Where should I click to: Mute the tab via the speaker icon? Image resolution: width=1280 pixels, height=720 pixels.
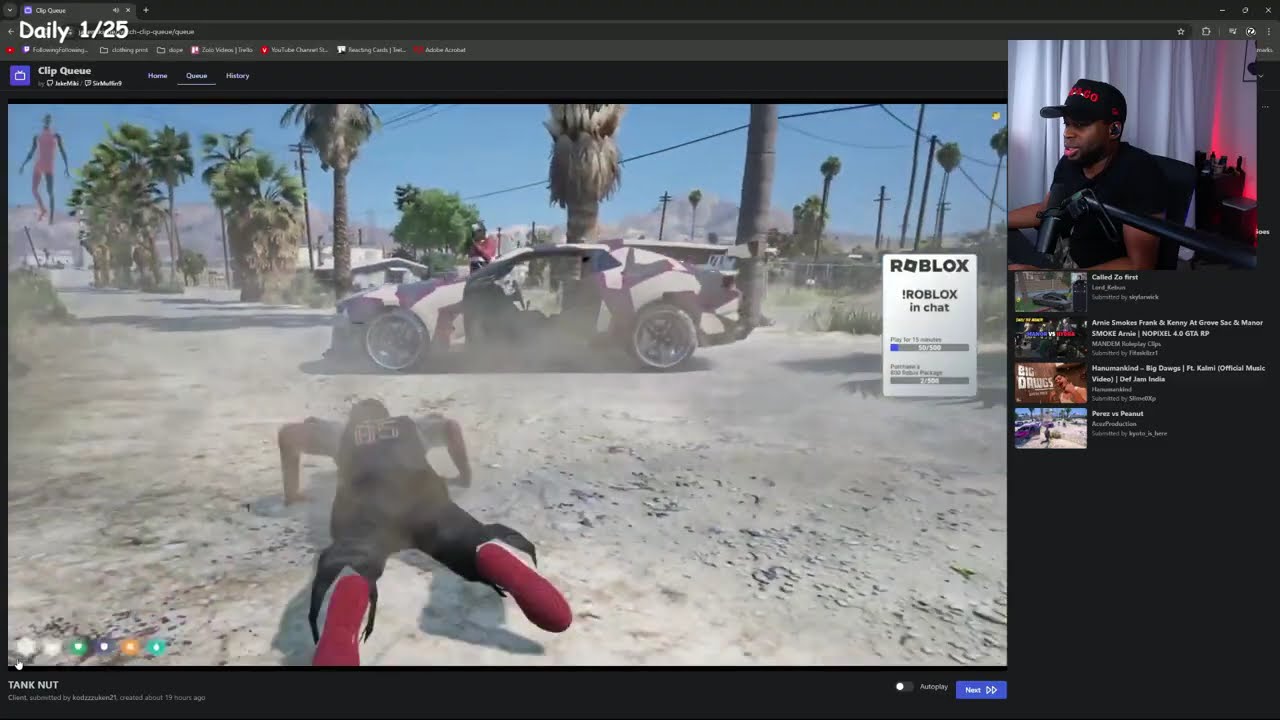(115, 10)
